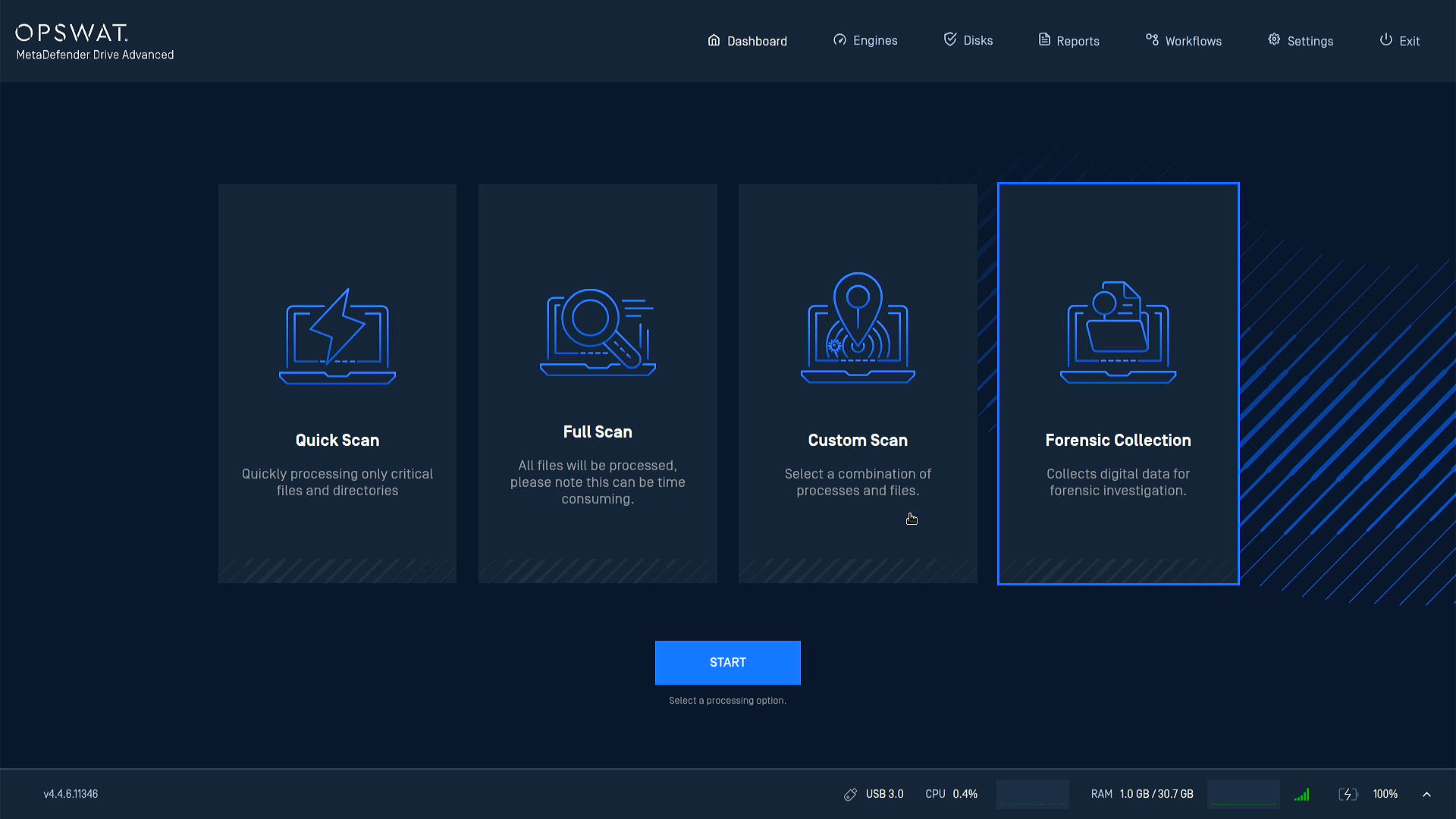This screenshot has width=1456, height=819.
Task: Click the Custom Scan location pin icon
Action: [x=858, y=328]
